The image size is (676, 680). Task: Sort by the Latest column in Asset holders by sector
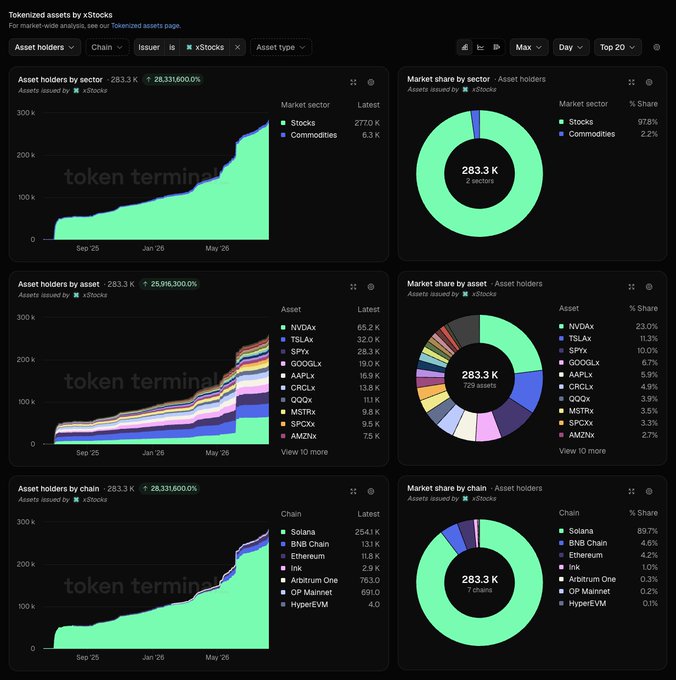(x=369, y=105)
